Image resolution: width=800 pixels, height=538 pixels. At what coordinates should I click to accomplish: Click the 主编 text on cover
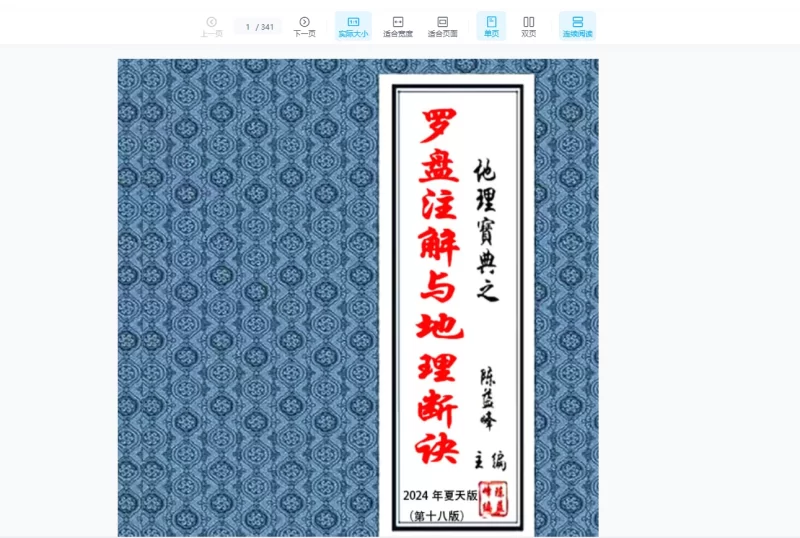(x=490, y=461)
